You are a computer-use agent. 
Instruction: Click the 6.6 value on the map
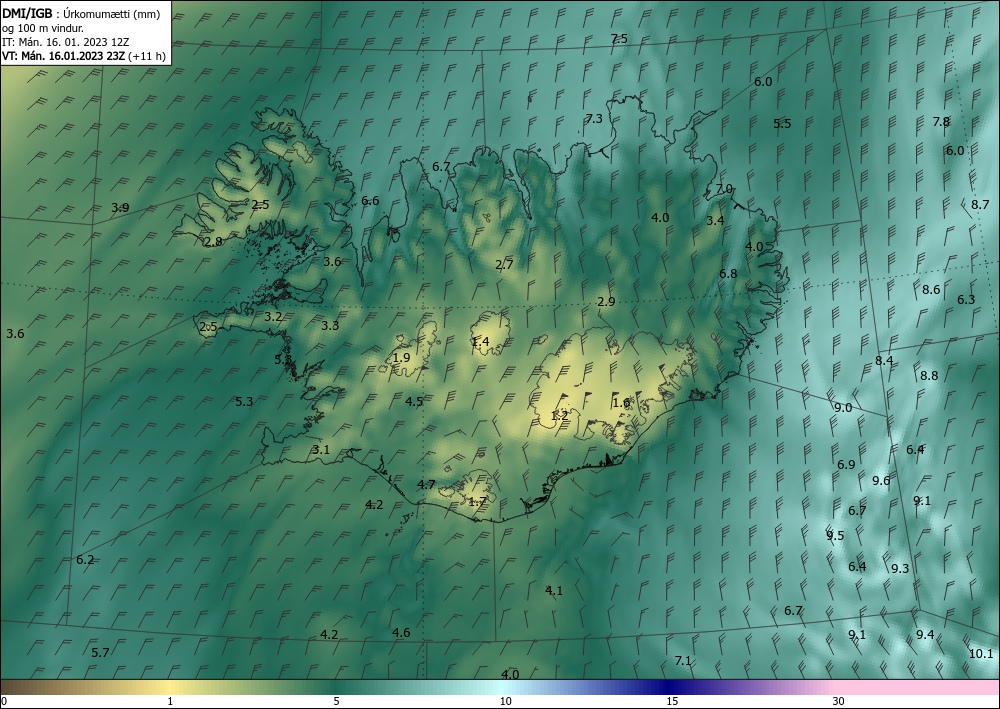pyautogui.click(x=370, y=201)
